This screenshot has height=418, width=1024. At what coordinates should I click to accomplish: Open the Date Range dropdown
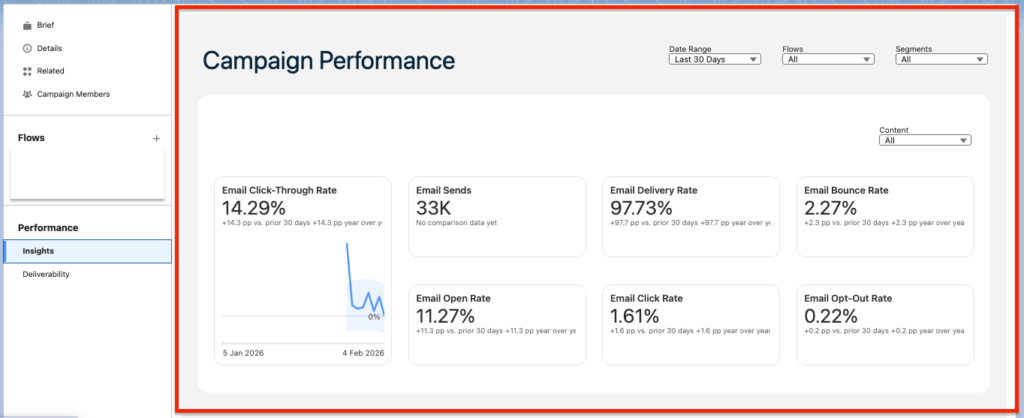[x=715, y=59]
